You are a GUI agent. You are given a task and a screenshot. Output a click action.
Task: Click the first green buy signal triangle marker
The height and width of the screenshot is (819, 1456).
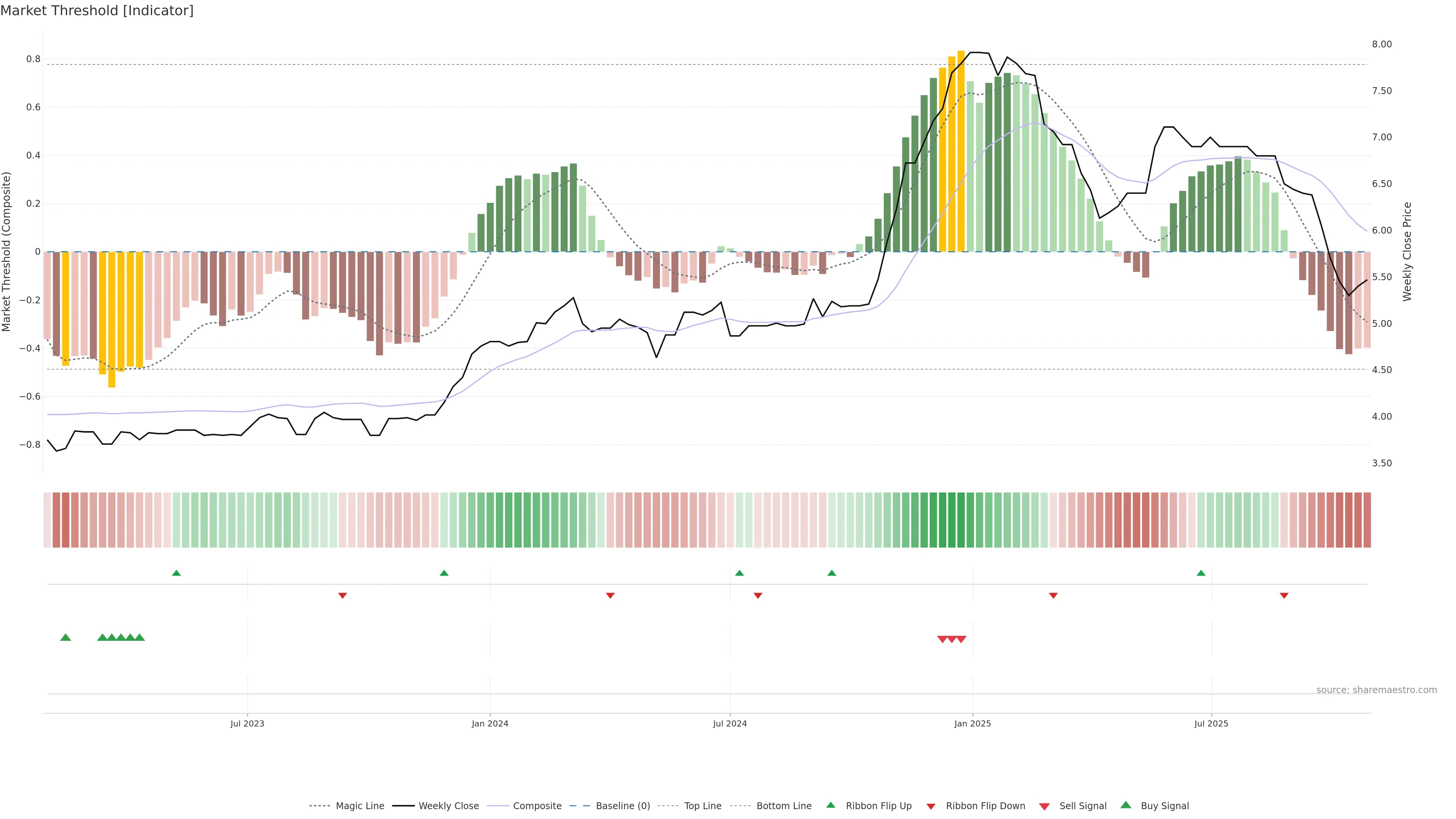click(66, 637)
